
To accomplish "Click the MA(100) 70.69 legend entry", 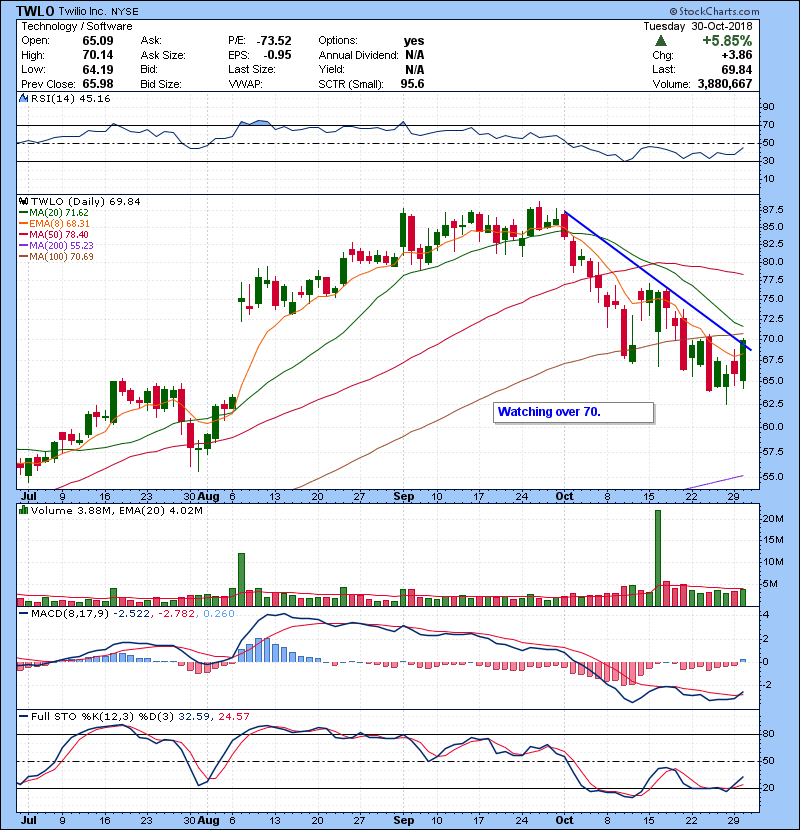I will pyautogui.click(x=56, y=257).
